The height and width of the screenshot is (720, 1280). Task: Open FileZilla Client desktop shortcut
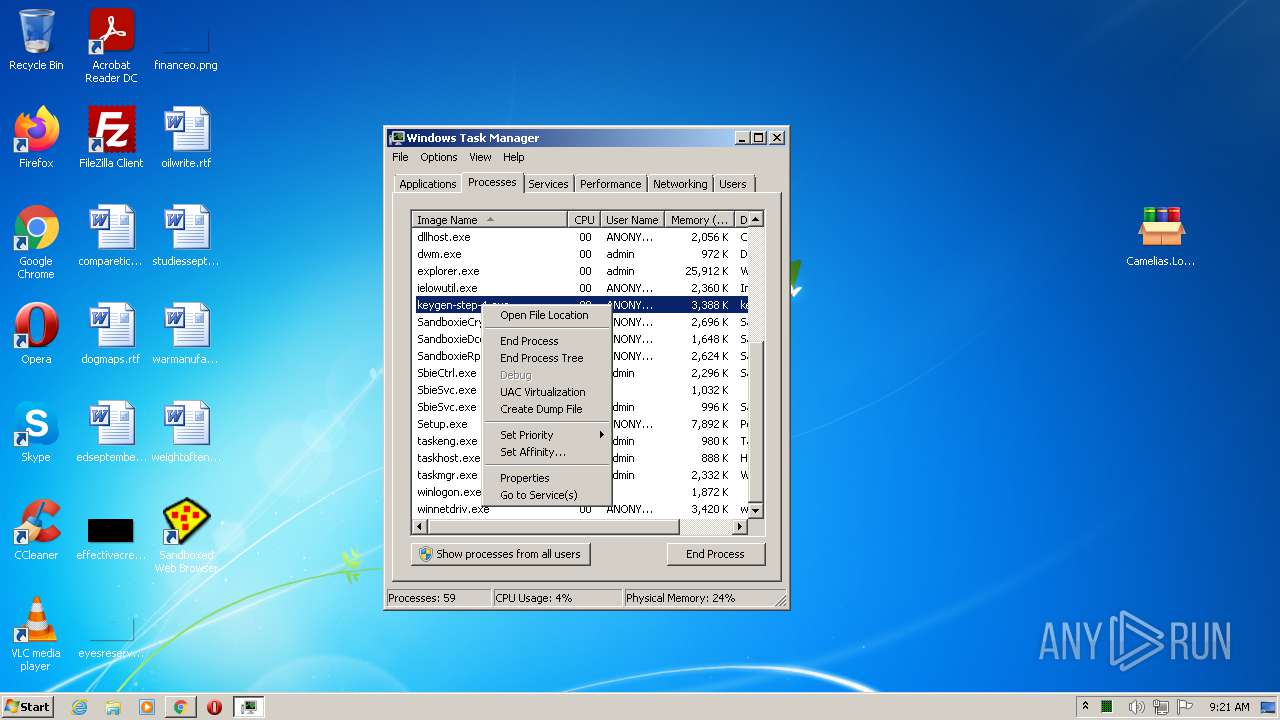click(111, 138)
